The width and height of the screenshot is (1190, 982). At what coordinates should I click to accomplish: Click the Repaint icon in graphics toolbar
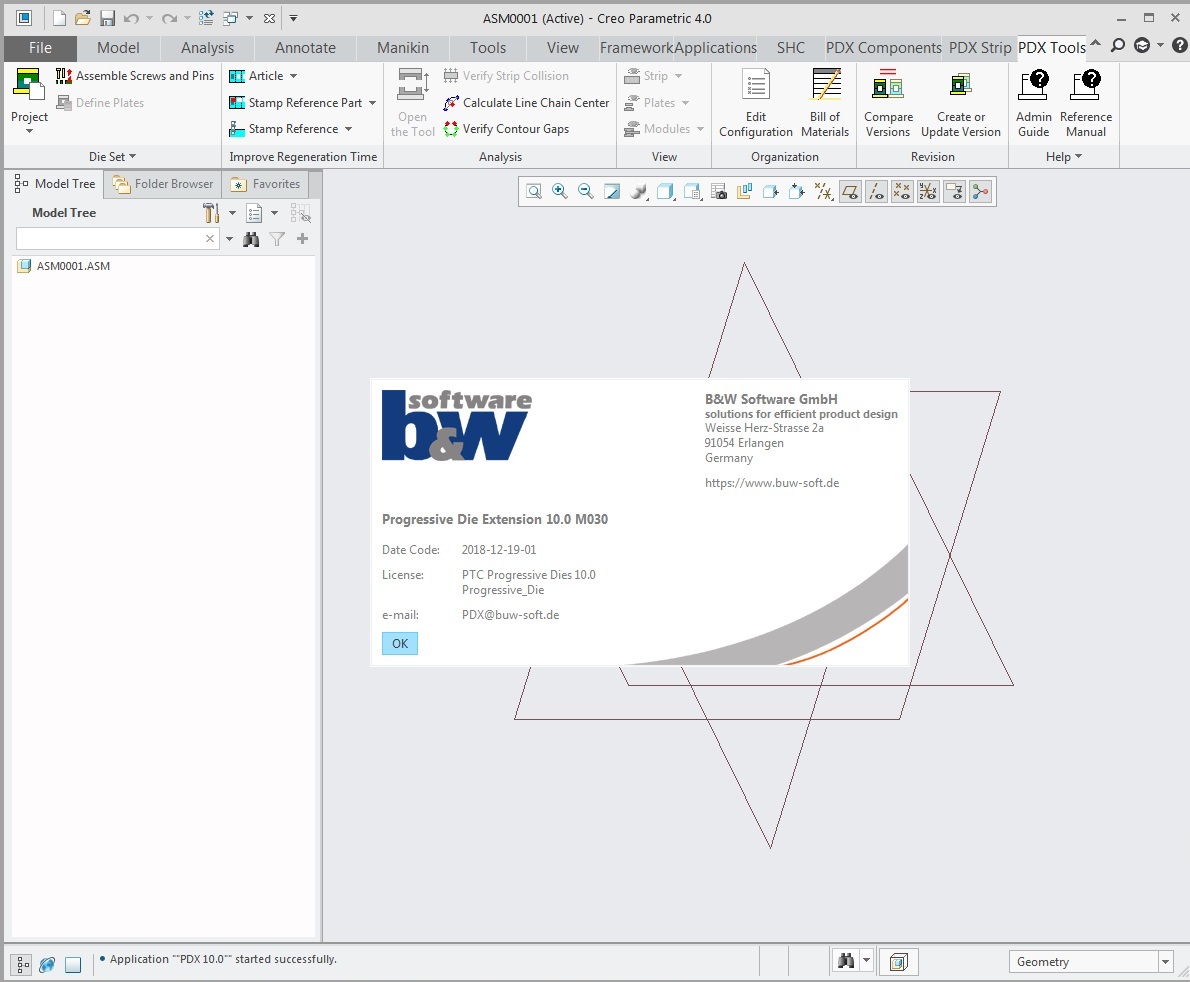click(x=612, y=191)
